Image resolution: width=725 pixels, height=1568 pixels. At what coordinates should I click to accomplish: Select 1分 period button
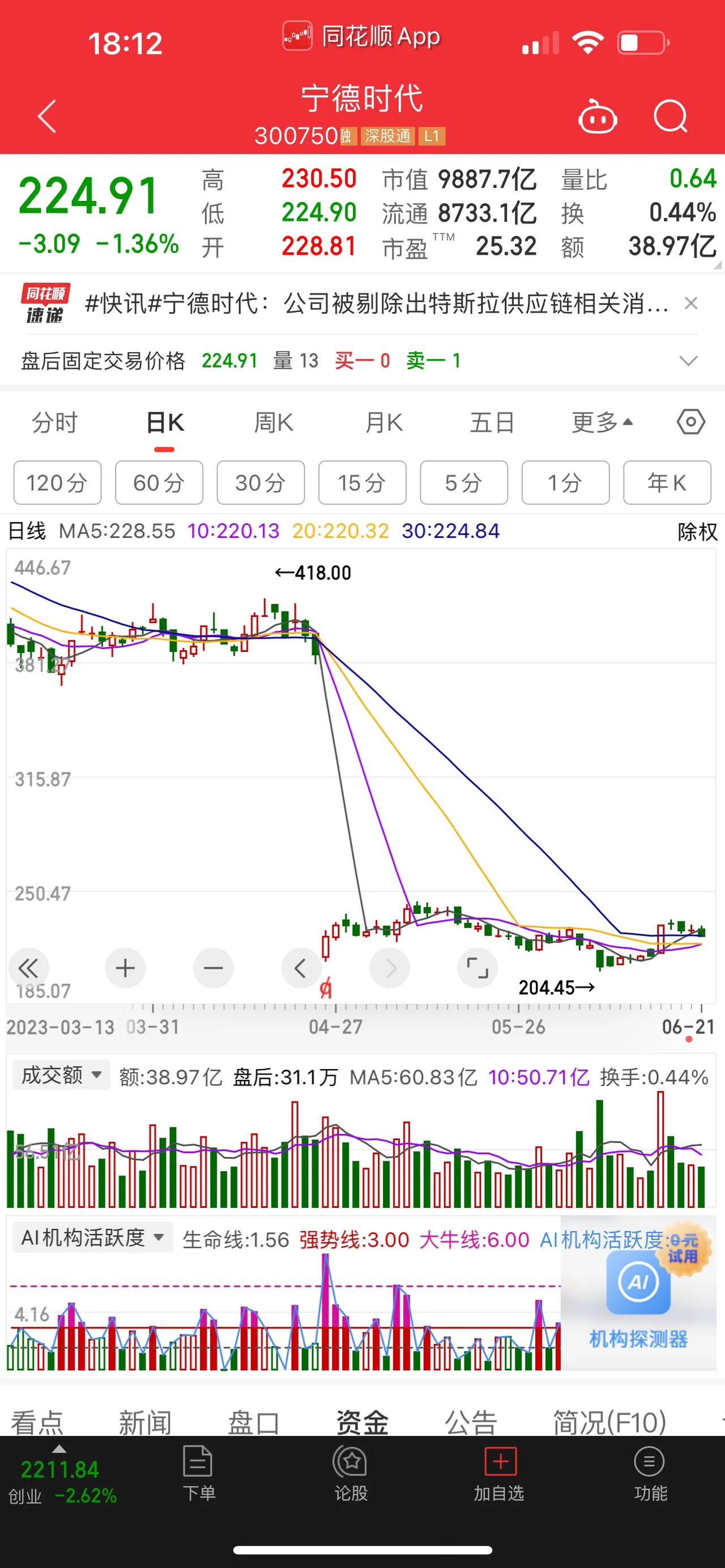[x=565, y=482]
